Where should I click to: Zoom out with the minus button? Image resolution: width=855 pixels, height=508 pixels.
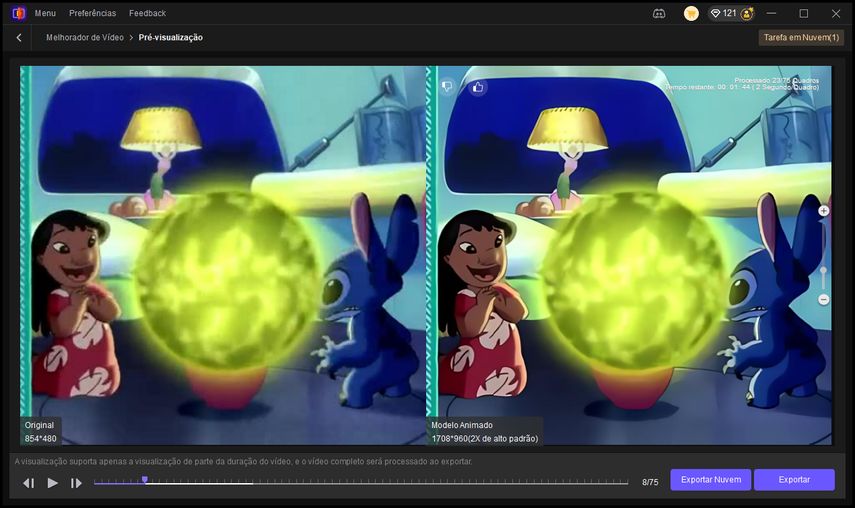click(x=823, y=299)
